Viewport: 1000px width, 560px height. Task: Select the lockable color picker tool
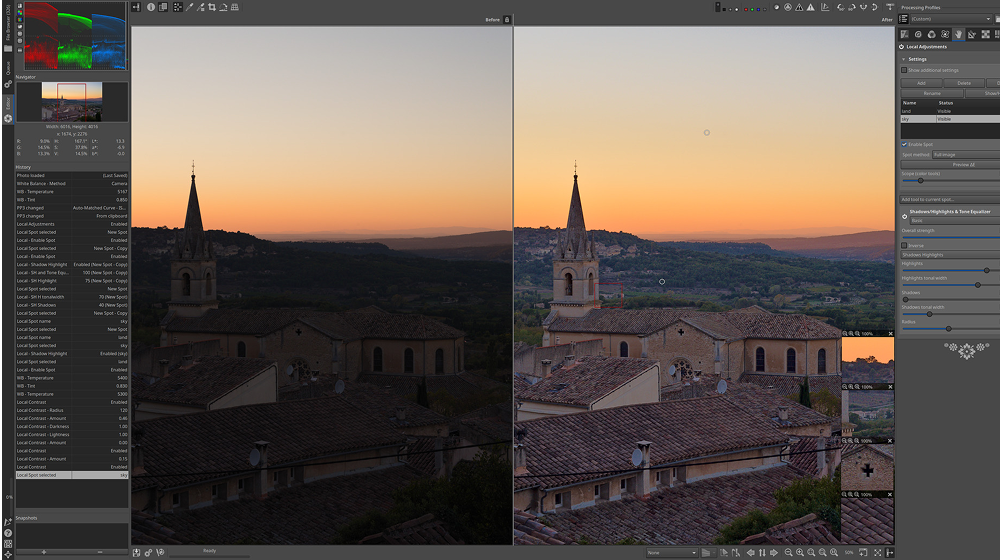[x=201, y=7]
